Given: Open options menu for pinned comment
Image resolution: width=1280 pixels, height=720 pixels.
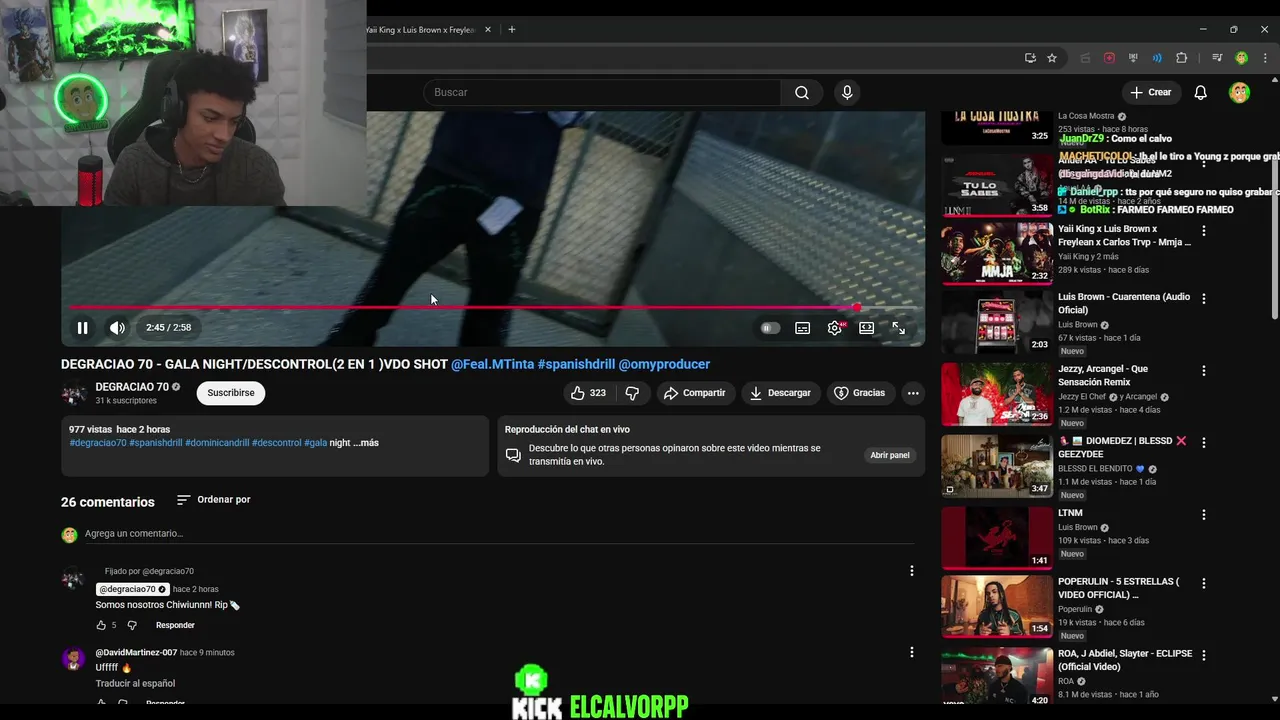Looking at the screenshot, I should pyautogui.click(x=911, y=571).
